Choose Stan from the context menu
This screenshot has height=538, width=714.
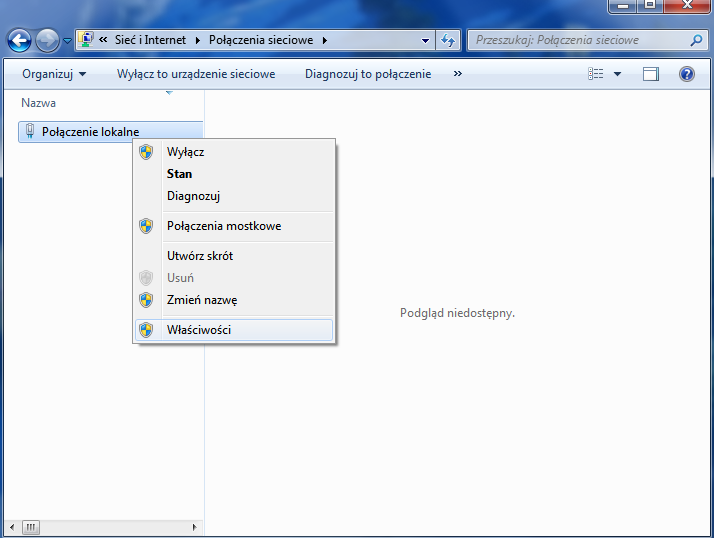[x=234, y=174]
